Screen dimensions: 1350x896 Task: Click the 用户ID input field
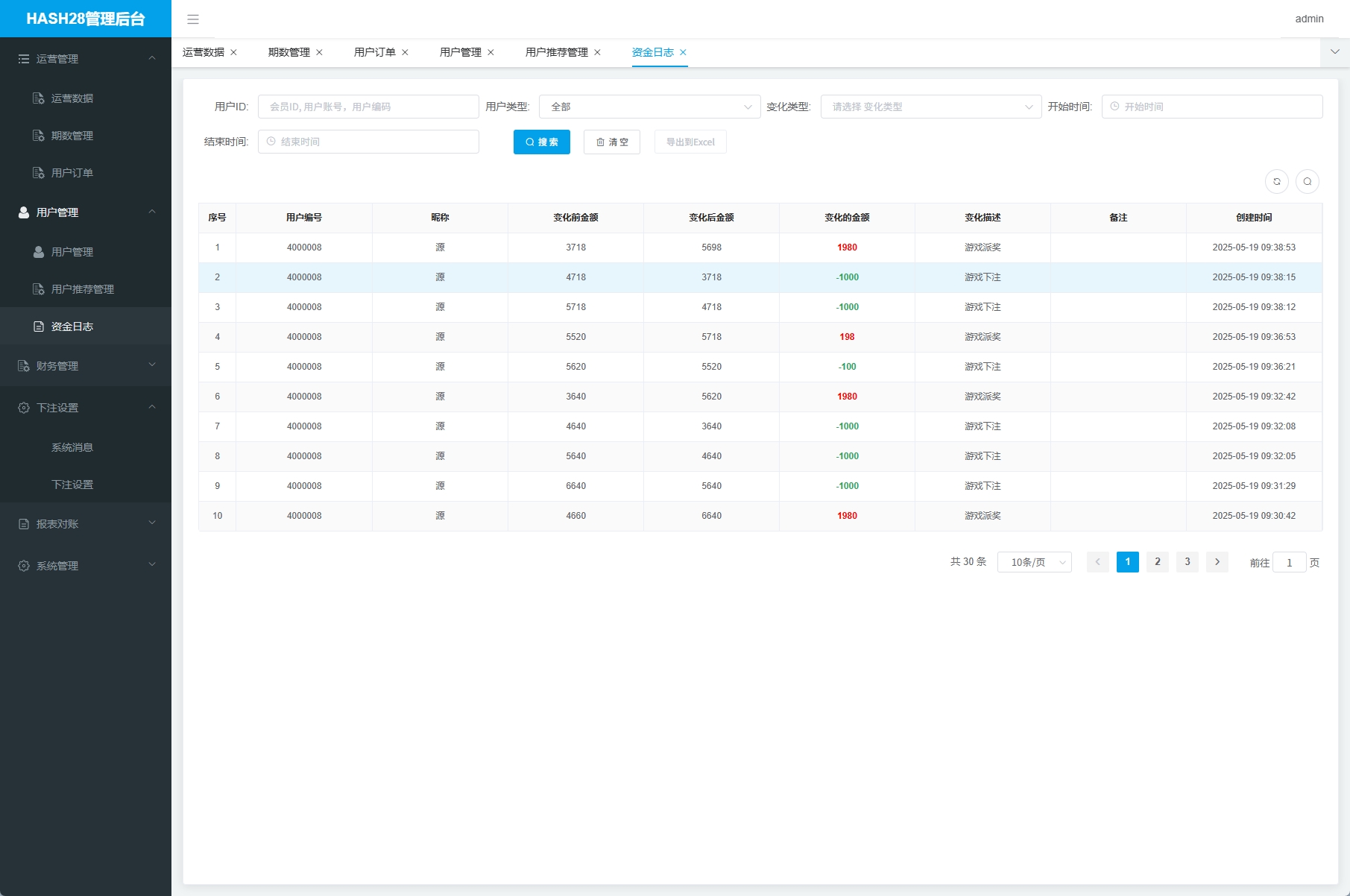[x=368, y=107]
